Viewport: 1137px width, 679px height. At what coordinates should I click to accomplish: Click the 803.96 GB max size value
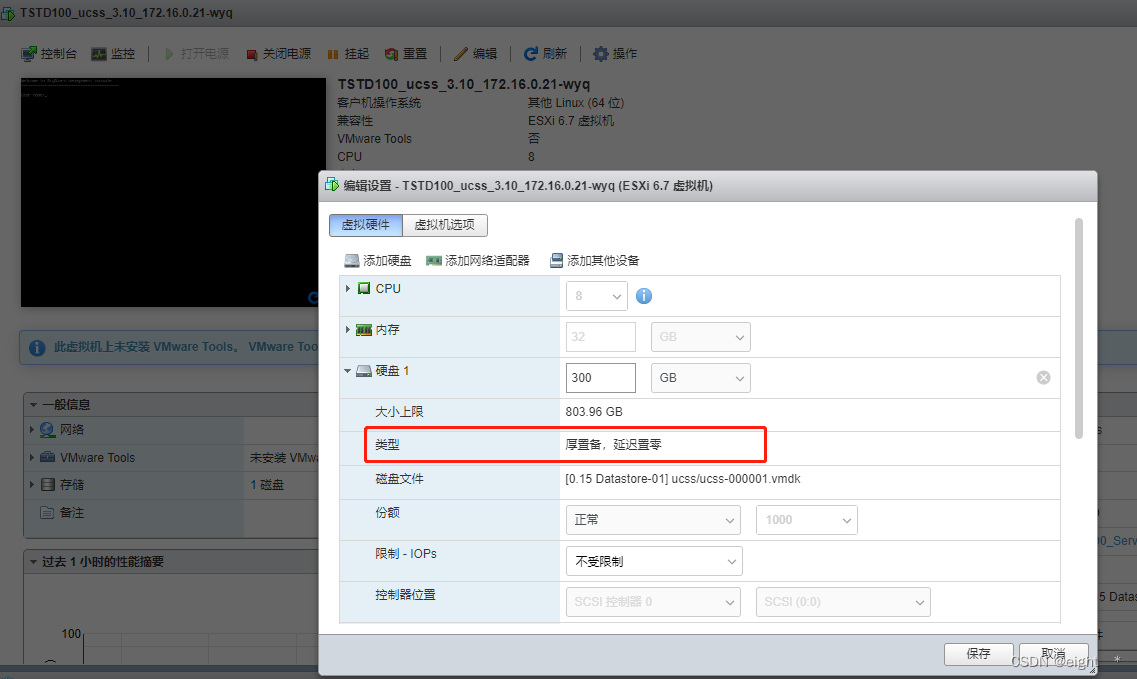click(x=594, y=412)
